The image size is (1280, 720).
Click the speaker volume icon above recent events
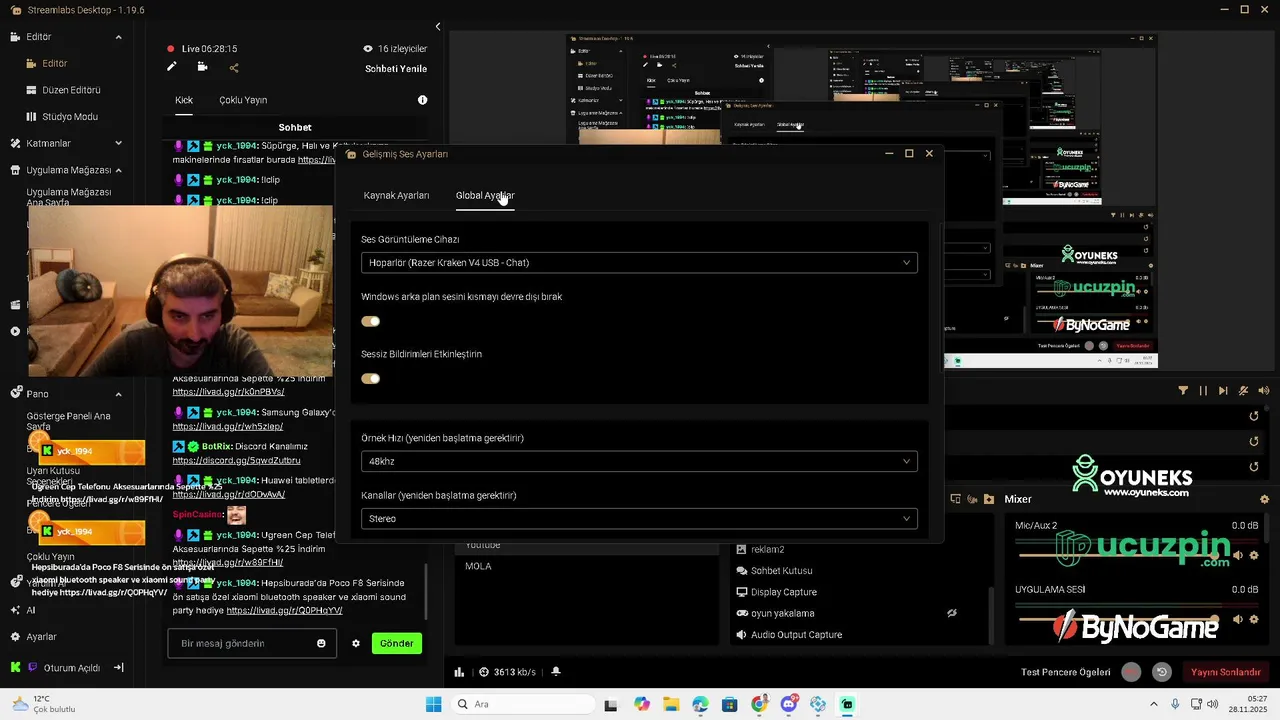(1264, 391)
